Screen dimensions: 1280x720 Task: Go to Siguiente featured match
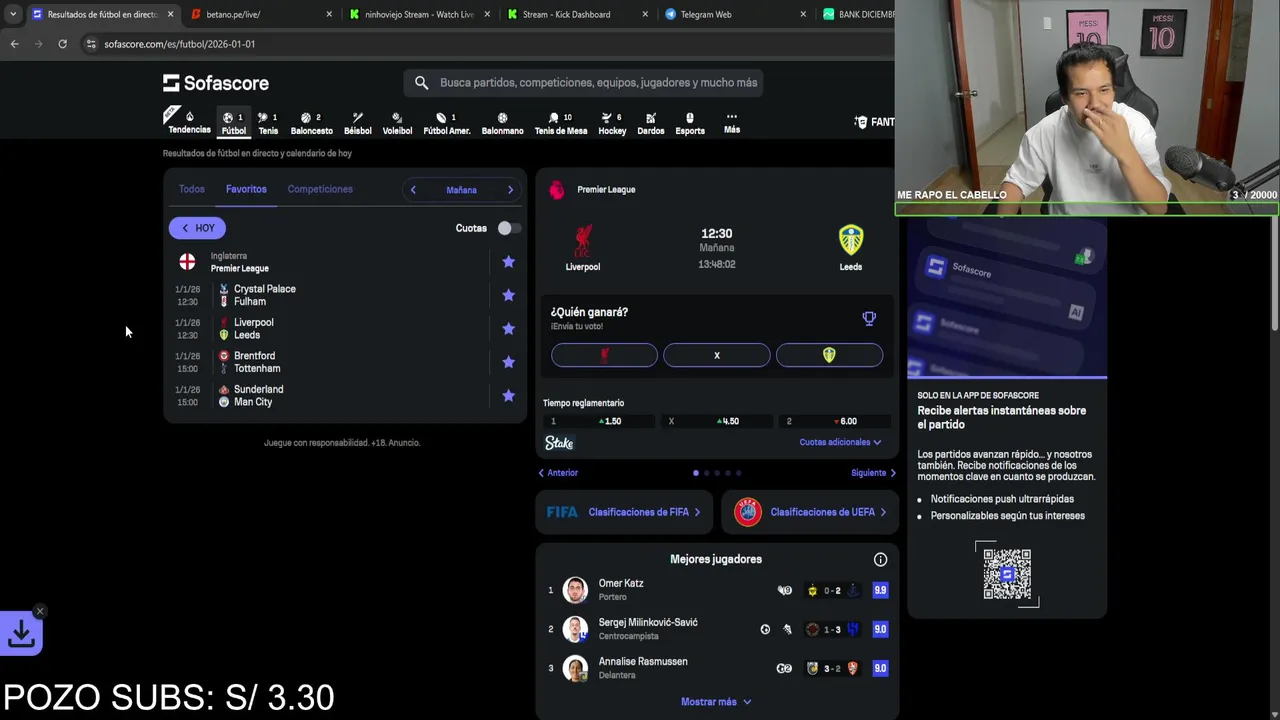(x=873, y=473)
